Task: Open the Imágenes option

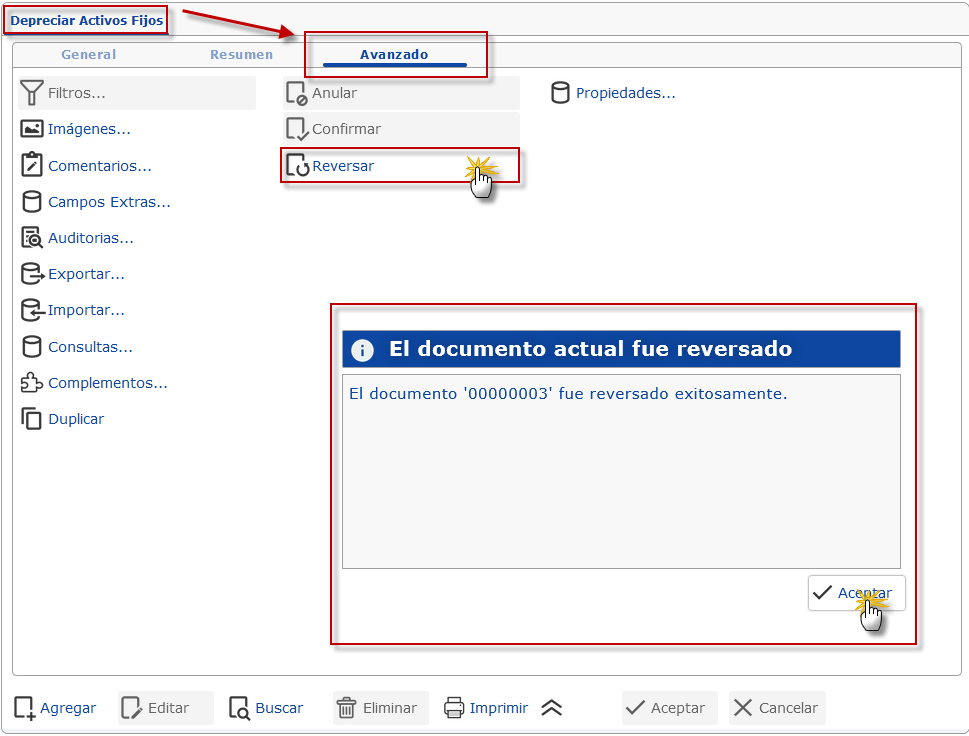Action: [x=89, y=129]
